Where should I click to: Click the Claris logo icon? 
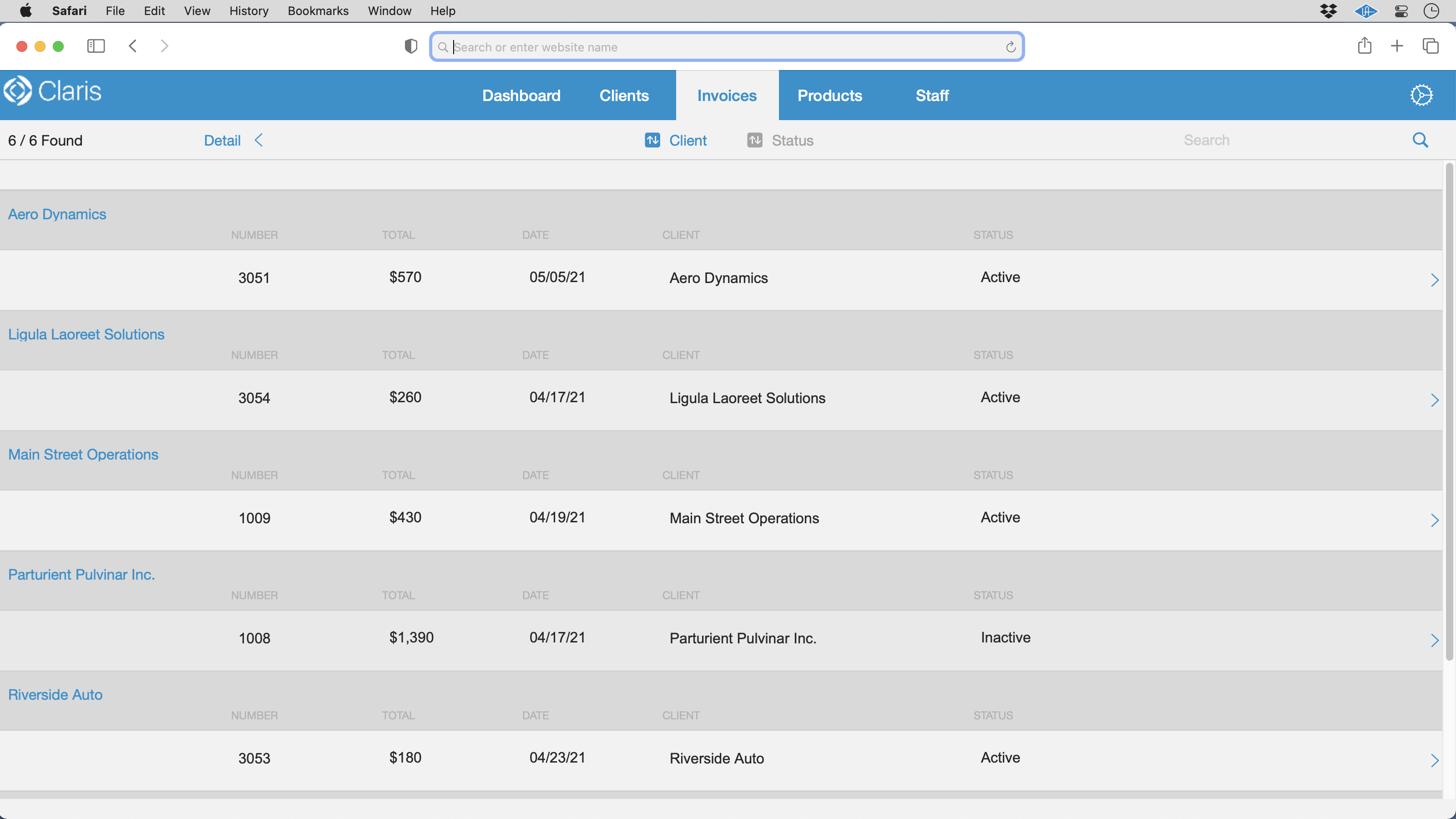18,91
